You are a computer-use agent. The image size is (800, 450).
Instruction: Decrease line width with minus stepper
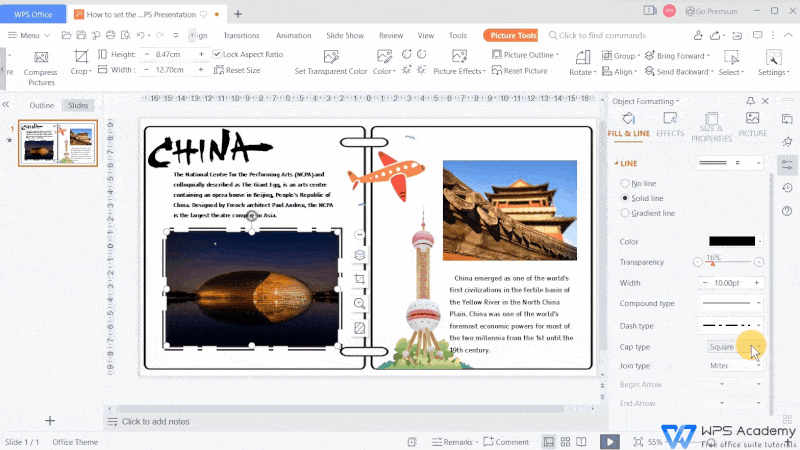pos(705,283)
